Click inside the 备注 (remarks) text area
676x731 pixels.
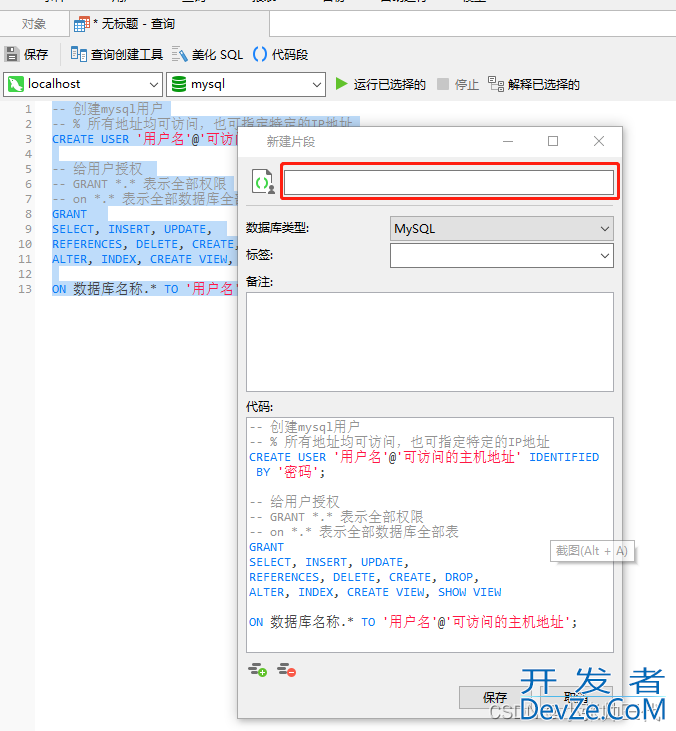[430, 342]
